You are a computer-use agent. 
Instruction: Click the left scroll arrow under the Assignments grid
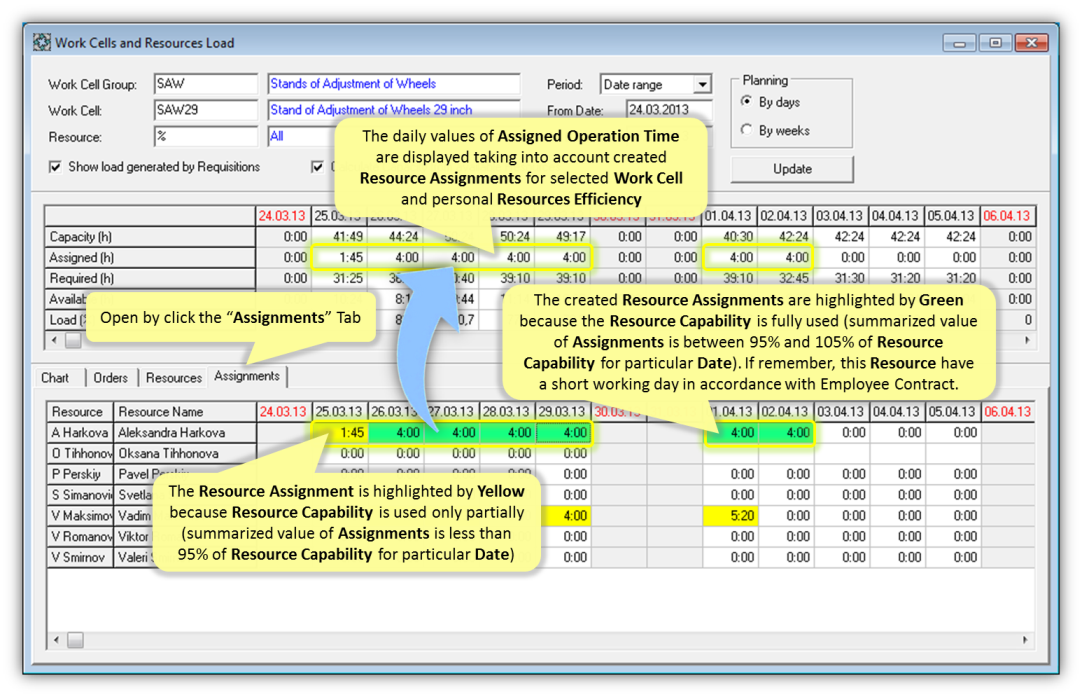57,640
